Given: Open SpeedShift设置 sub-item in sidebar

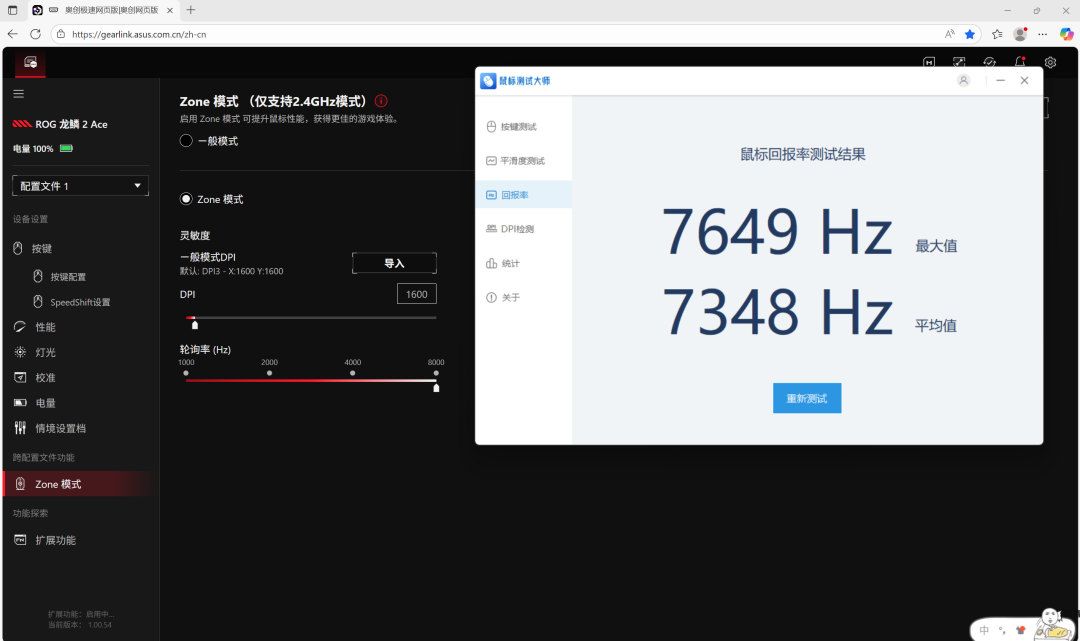Looking at the screenshot, I should tap(80, 302).
